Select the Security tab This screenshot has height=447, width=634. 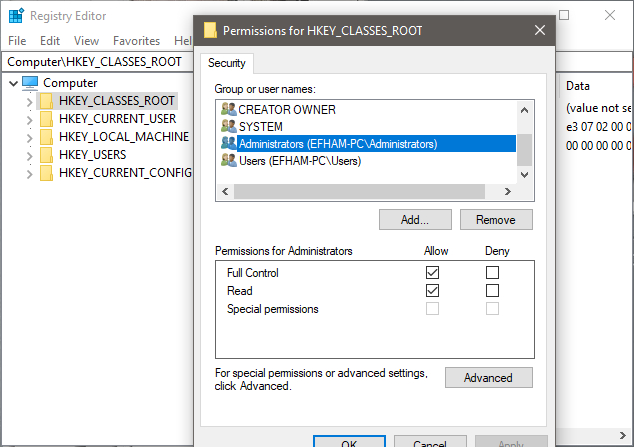(227, 63)
